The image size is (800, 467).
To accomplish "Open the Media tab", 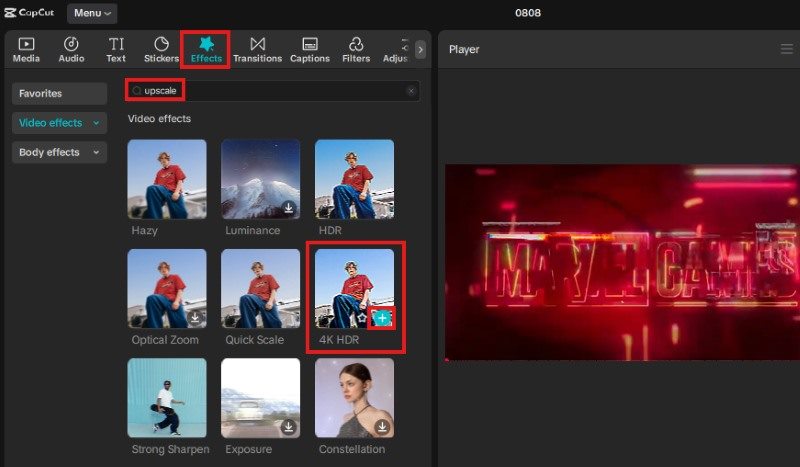I will (x=26, y=49).
